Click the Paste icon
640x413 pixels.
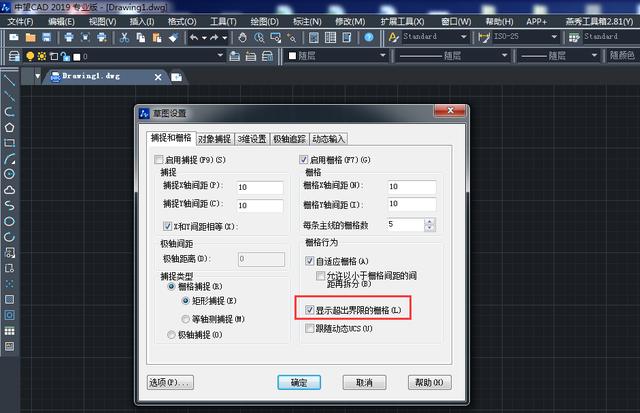coord(157,38)
